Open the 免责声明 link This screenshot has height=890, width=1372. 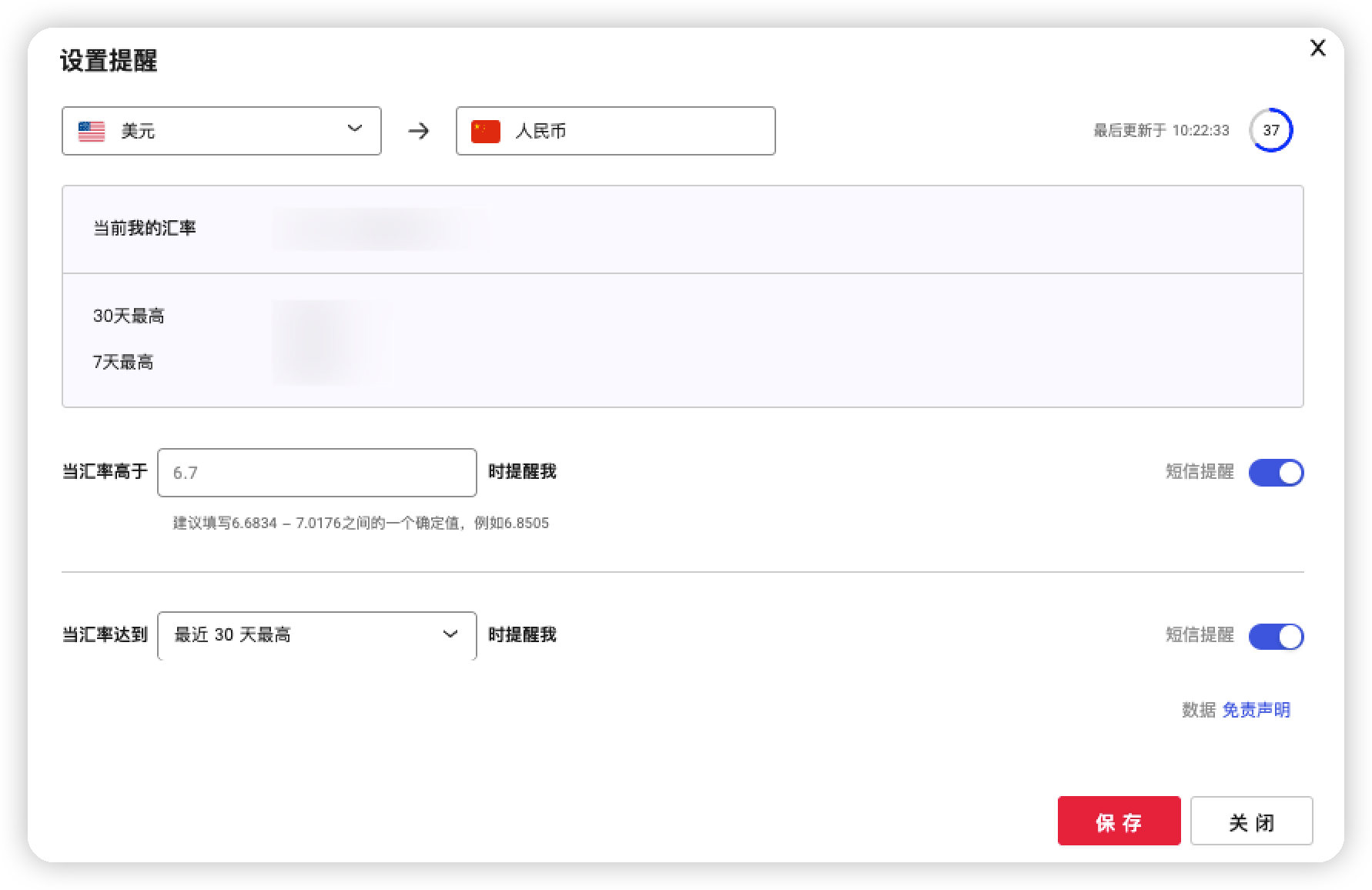pos(1256,710)
